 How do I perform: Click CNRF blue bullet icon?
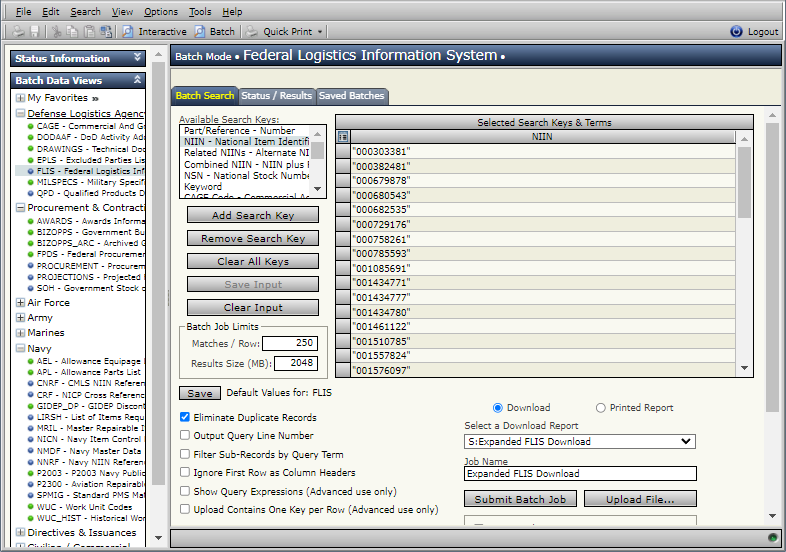[31, 383]
